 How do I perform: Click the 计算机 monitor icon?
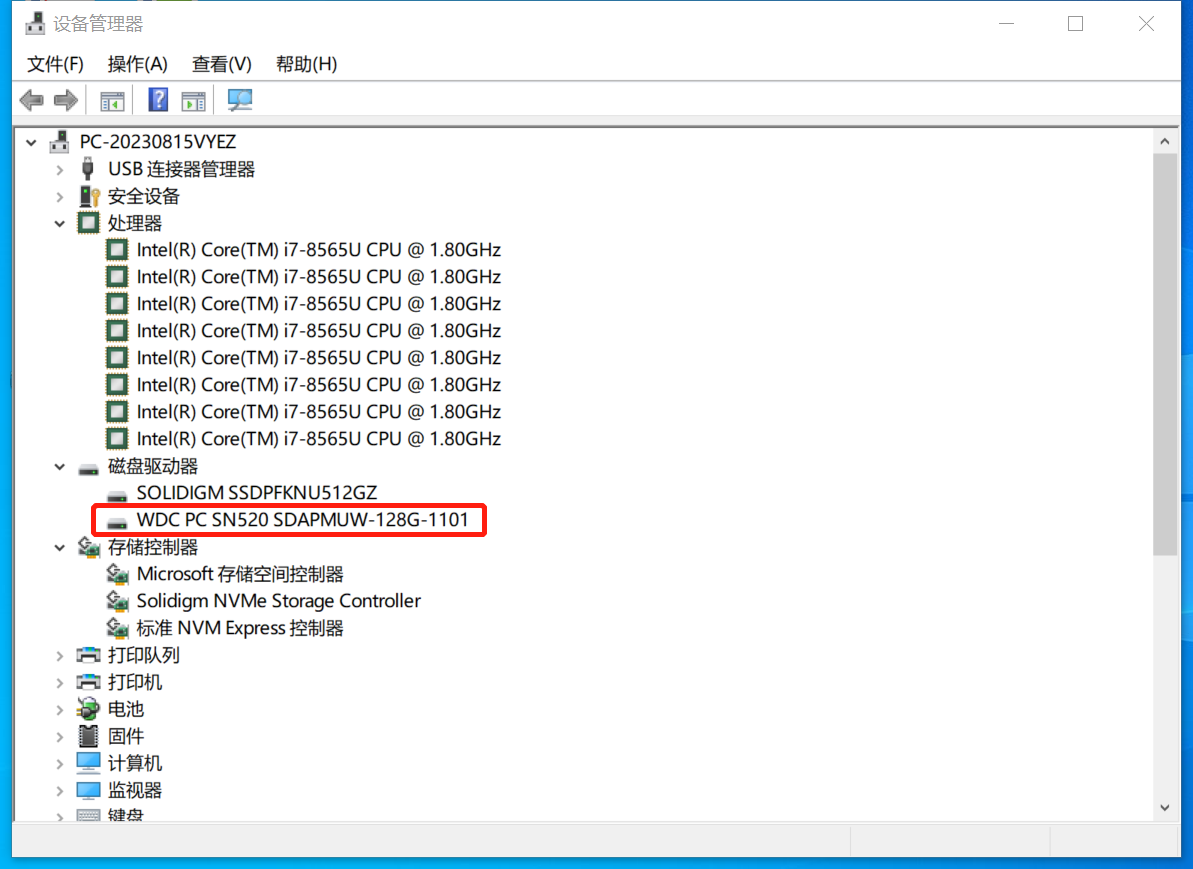(x=88, y=763)
